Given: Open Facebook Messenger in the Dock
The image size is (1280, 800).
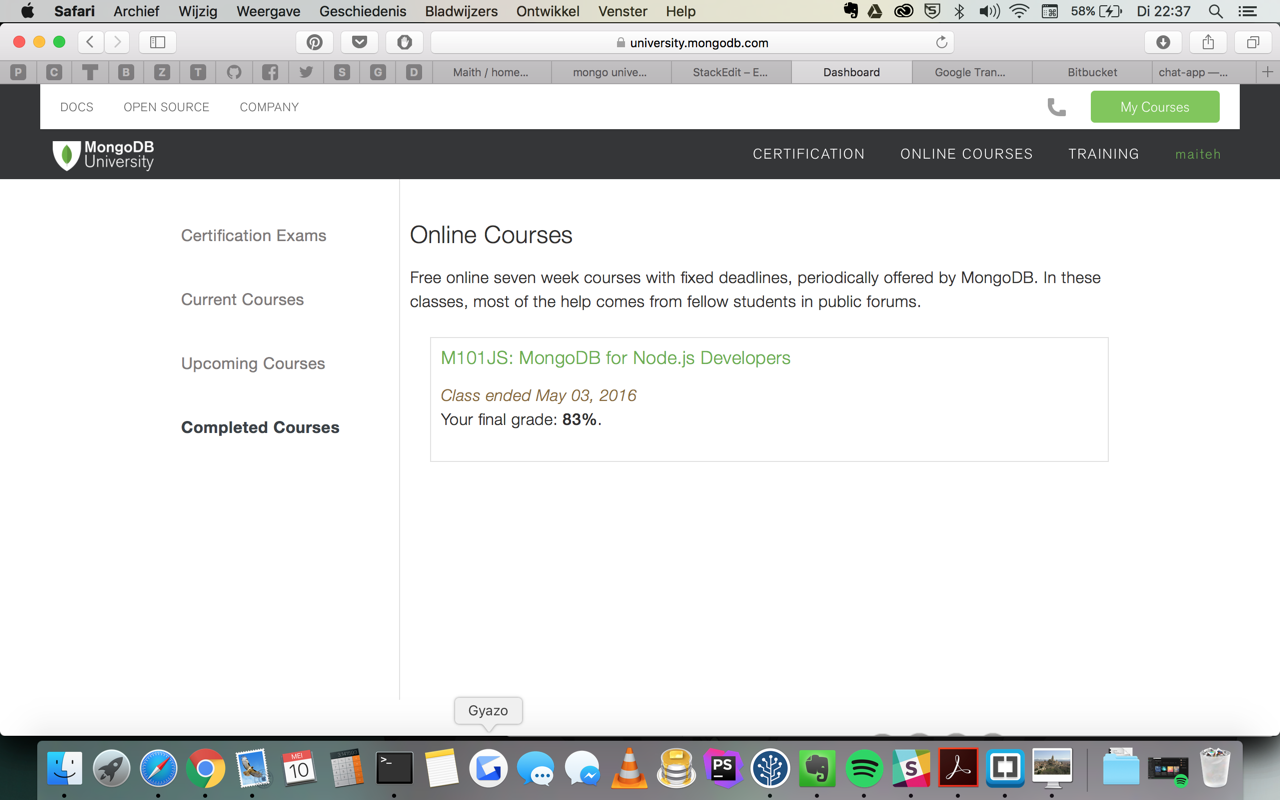Looking at the screenshot, I should click(x=582, y=768).
